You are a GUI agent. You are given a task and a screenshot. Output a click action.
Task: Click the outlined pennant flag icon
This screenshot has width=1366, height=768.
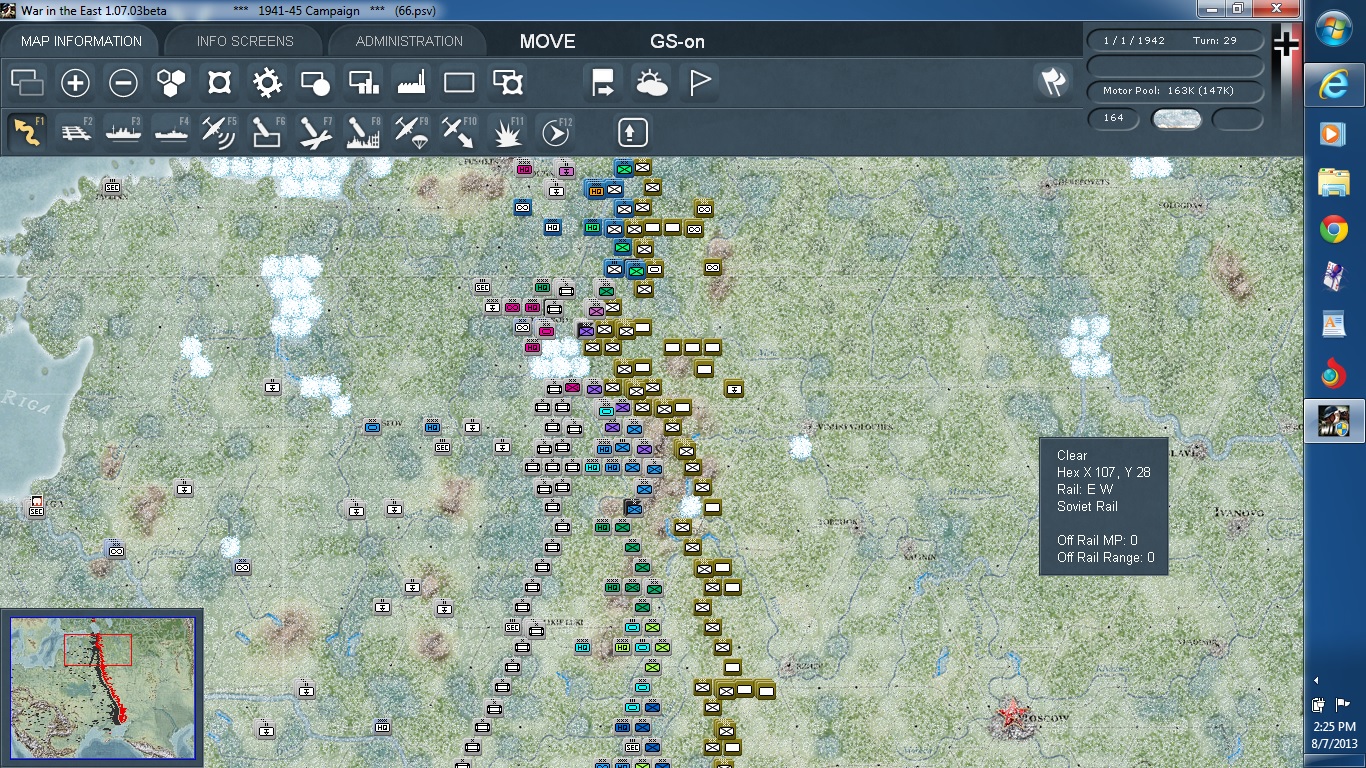(699, 82)
